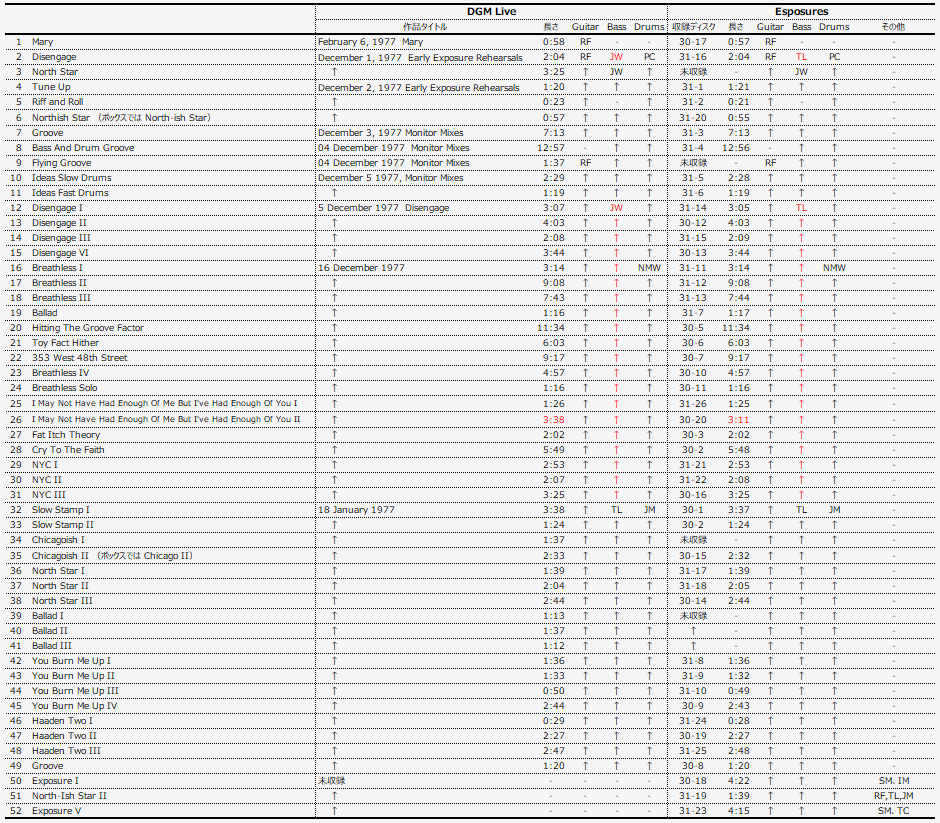
Task: Click the track title "Ballad III"
Action: point(52,646)
